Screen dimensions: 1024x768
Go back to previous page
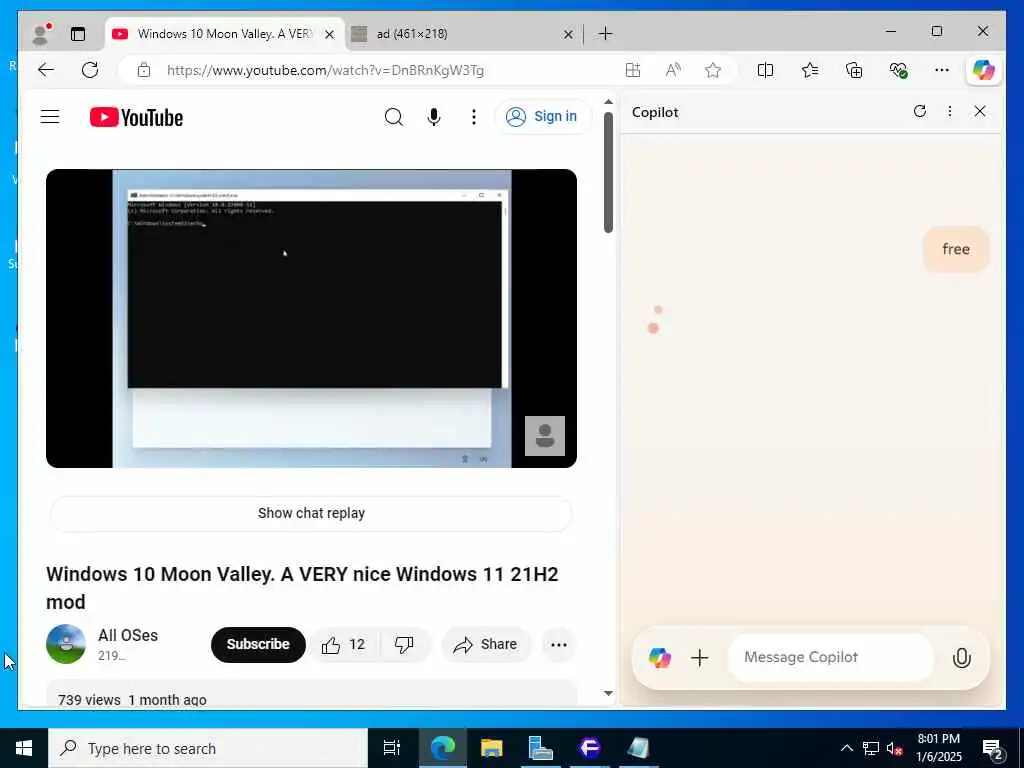pos(46,70)
